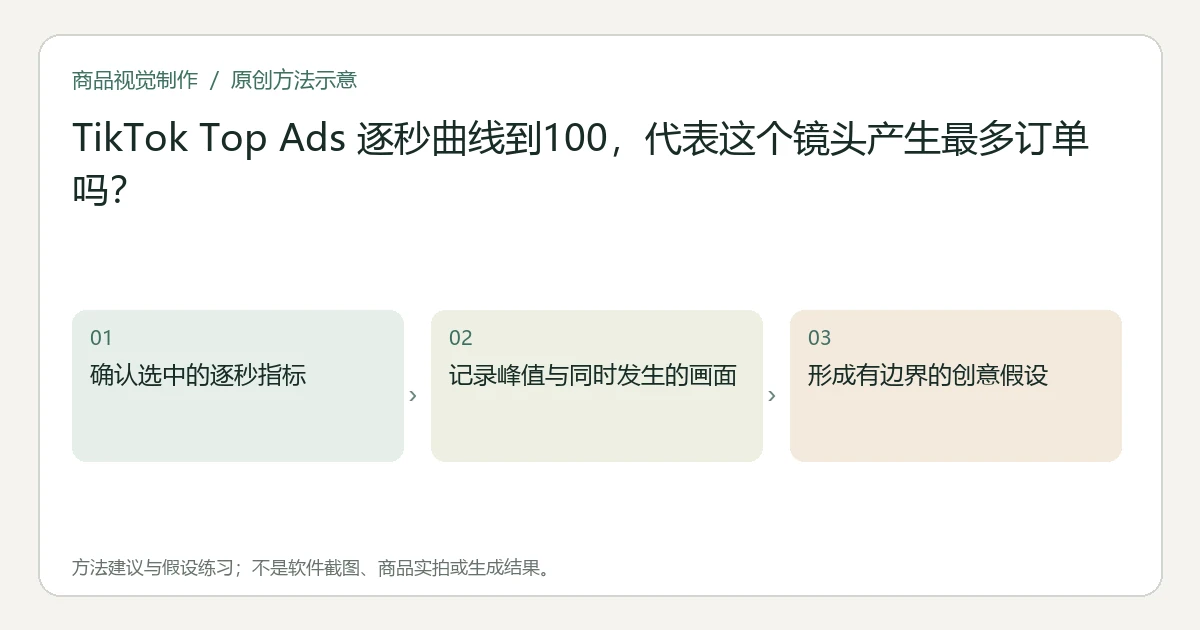Click the step number 02
The width and height of the screenshot is (1200, 630).
461,338
